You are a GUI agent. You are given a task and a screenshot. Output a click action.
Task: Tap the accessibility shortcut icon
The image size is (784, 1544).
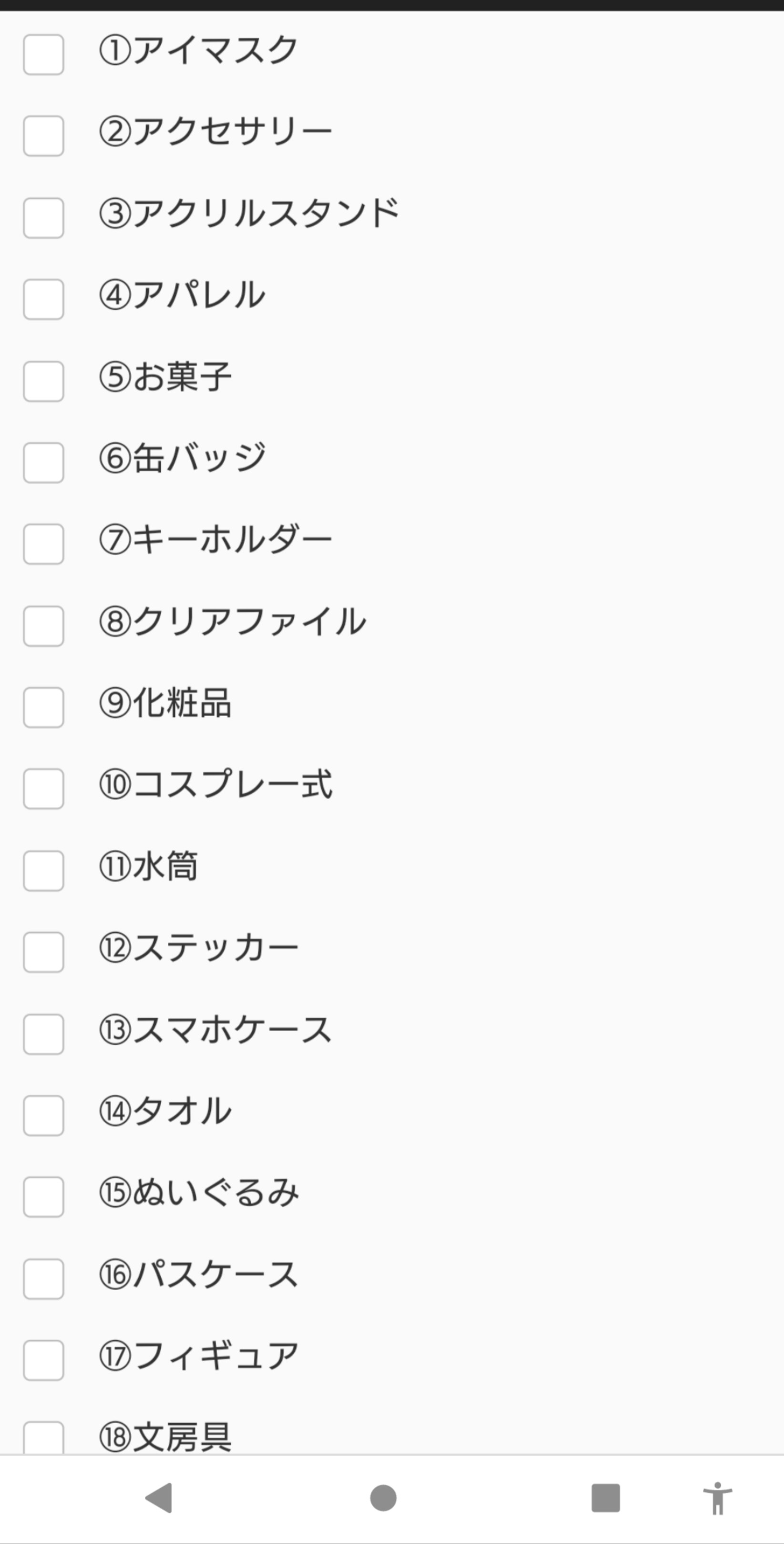tap(717, 1498)
